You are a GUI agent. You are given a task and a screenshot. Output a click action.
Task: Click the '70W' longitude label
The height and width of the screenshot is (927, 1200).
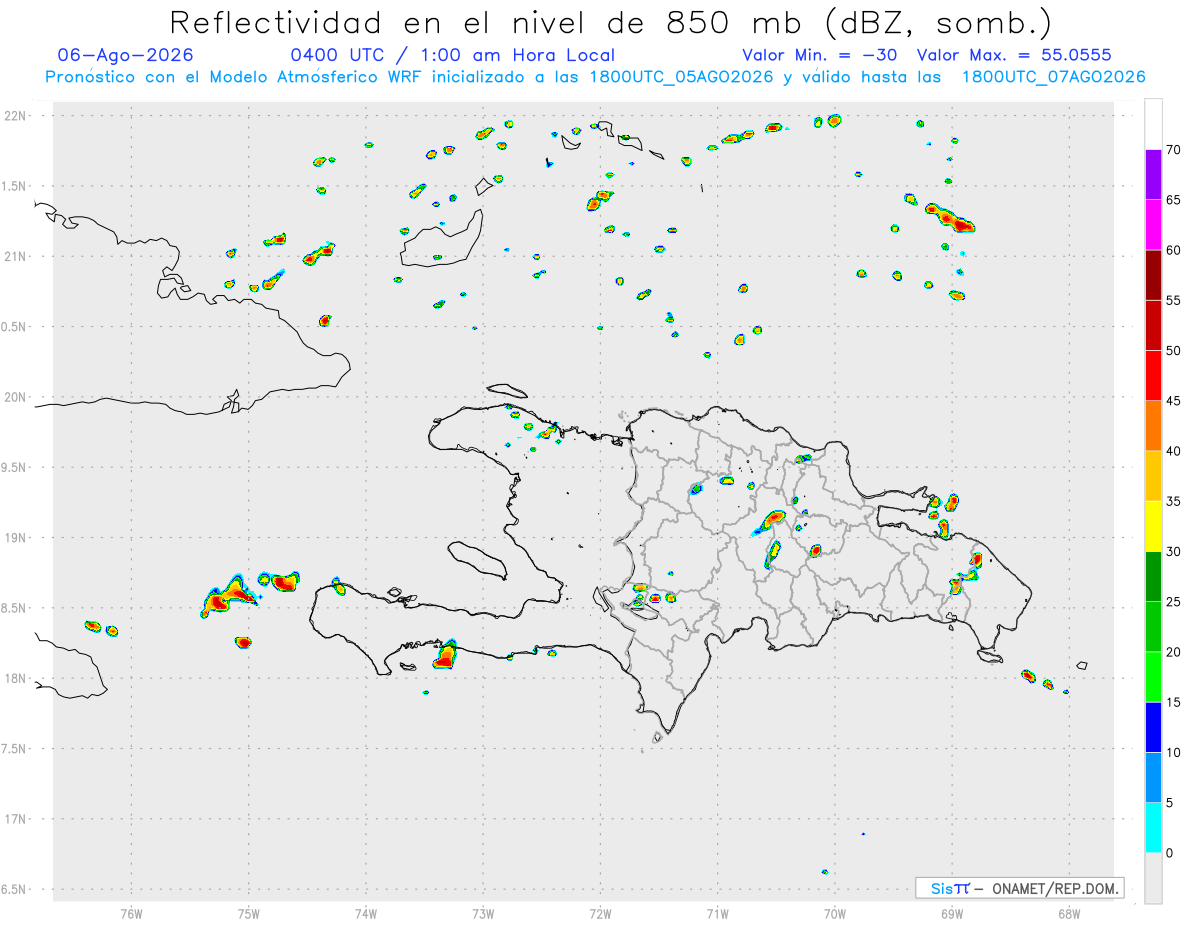pyautogui.click(x=835, y=912)
